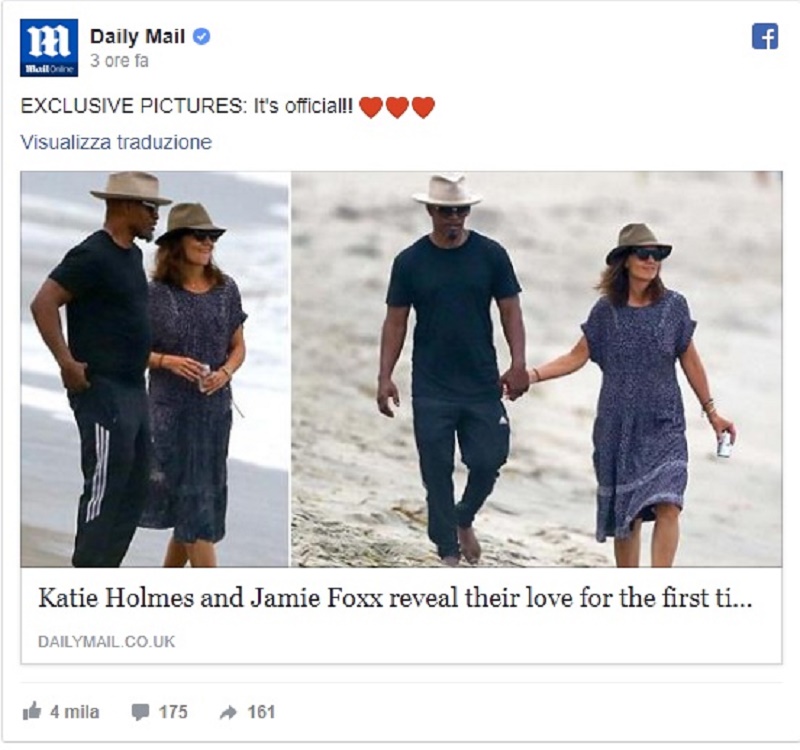Open the 175 comments count

(x=173, y=712)
